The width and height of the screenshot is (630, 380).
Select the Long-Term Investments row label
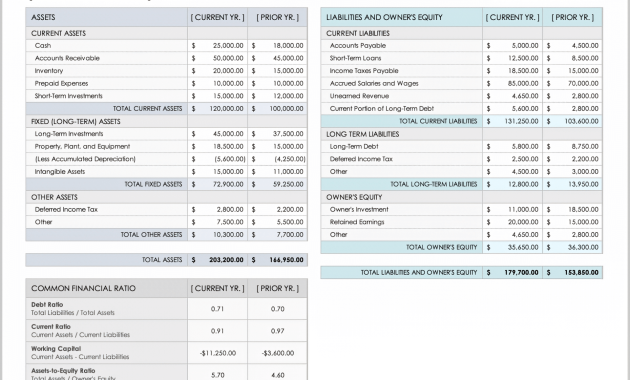69,134
